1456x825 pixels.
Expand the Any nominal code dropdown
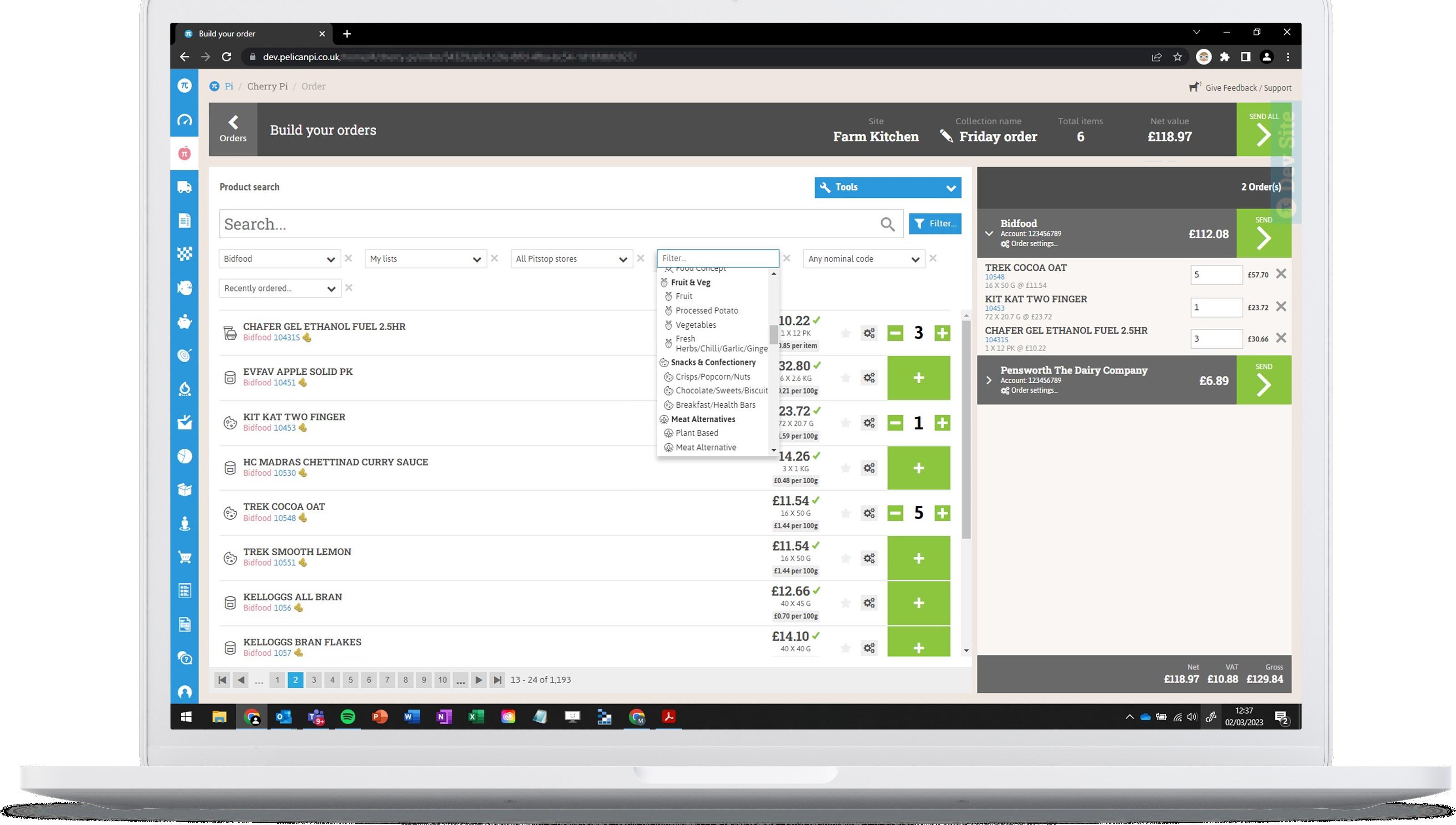point(863,259)
